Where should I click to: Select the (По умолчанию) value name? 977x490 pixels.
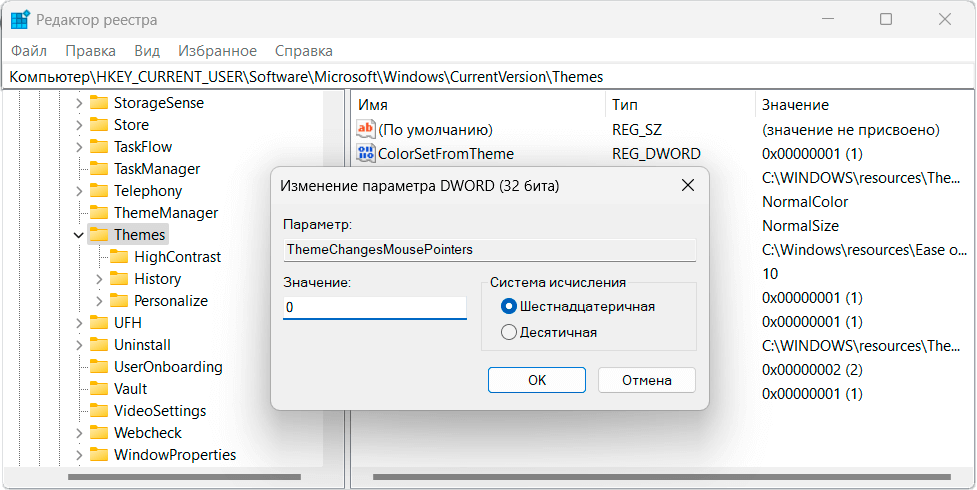point(436,130)
